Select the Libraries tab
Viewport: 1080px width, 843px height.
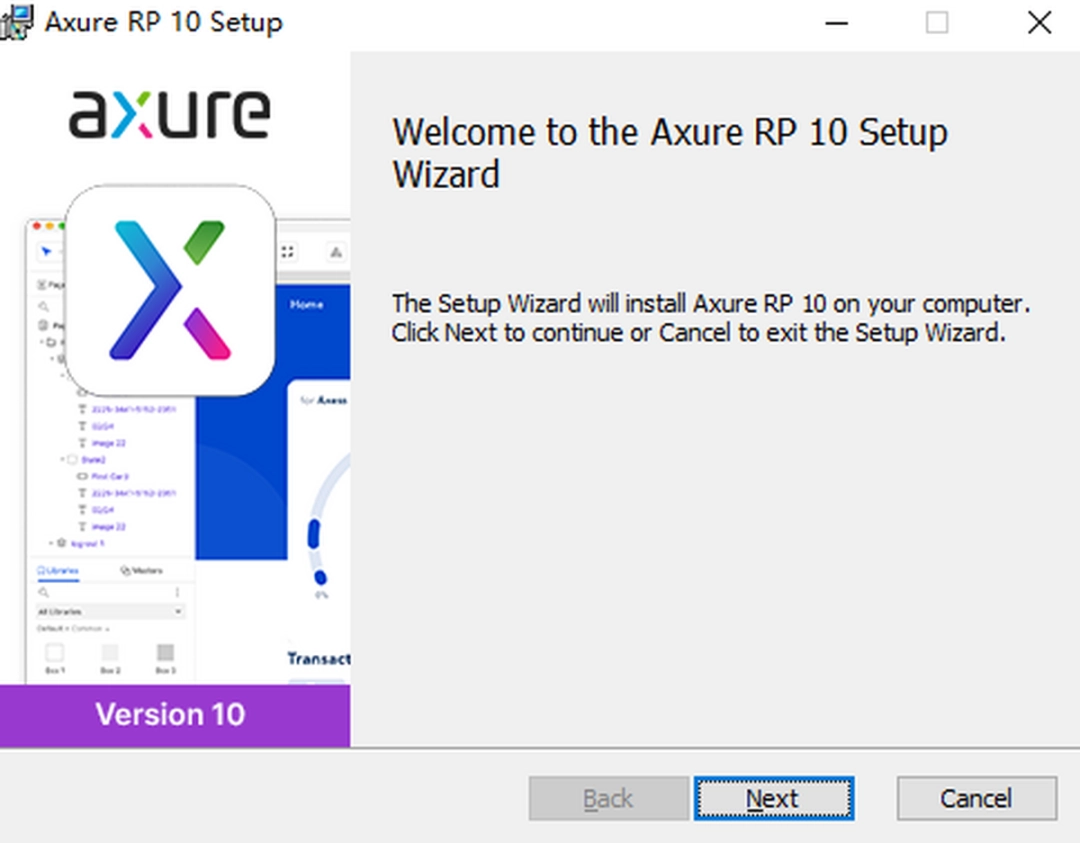57,571
